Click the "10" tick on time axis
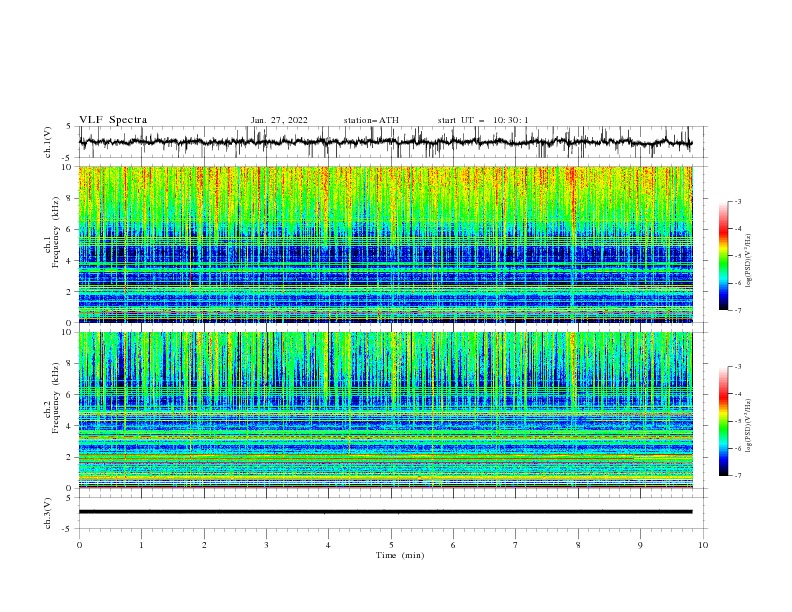Screen dimensions: 792x612 click(703, 545)
